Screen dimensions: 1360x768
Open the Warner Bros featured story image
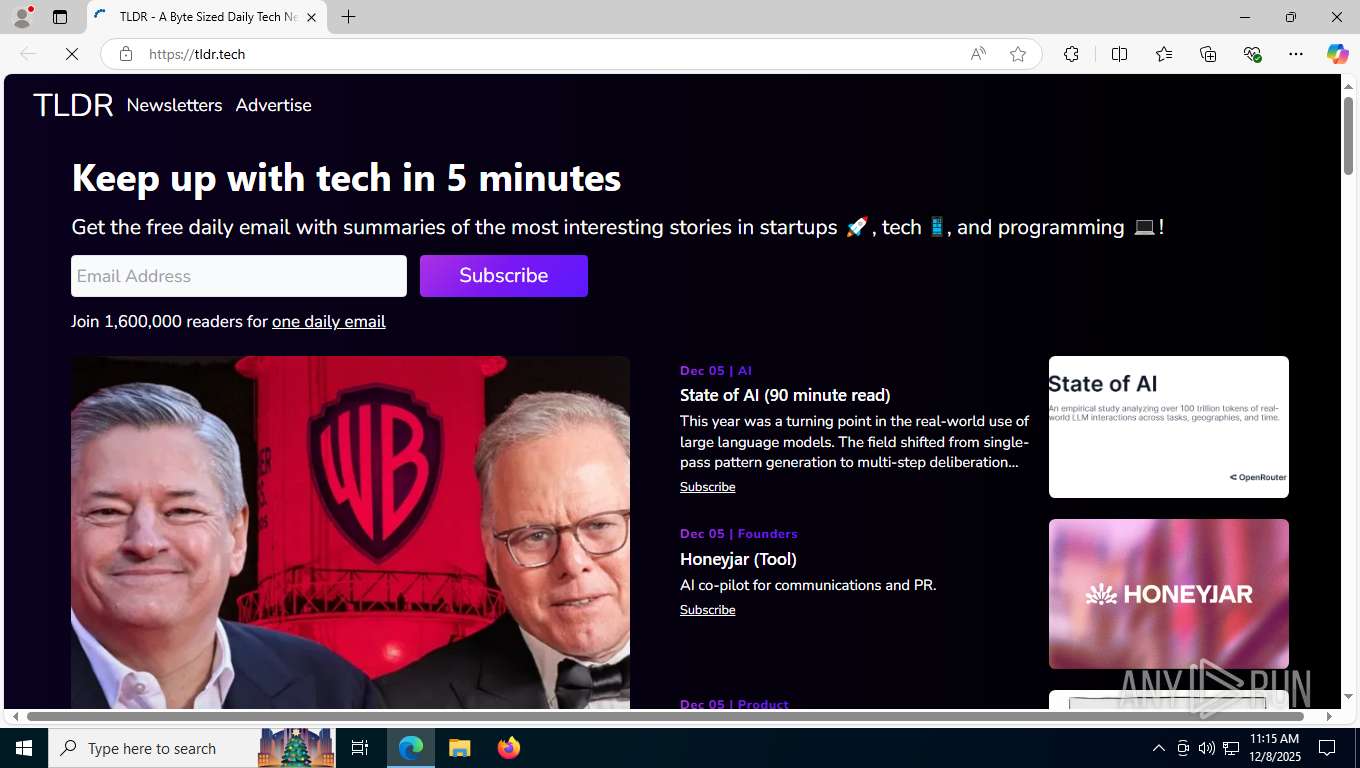[x=350, y=532]
